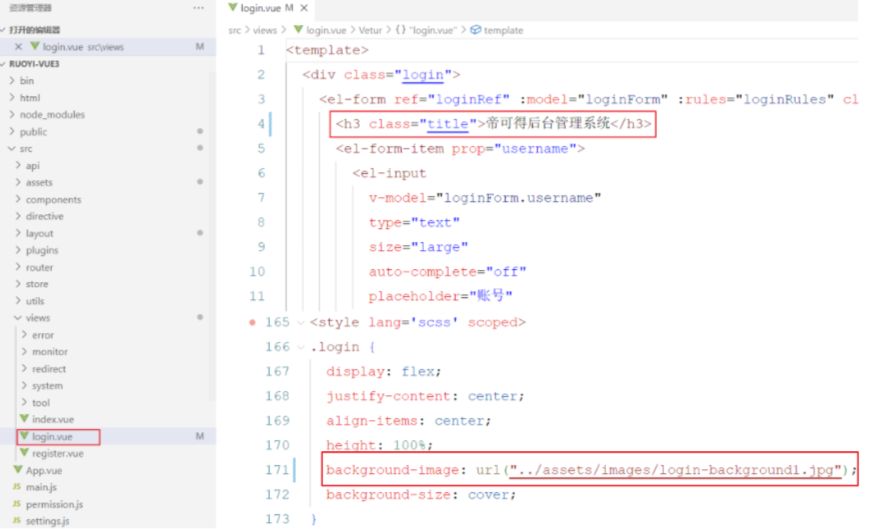Screen dimensions: 877x529
Task: Click the template symbol icon in breadcrumbs
Action: tap(475, 30)
